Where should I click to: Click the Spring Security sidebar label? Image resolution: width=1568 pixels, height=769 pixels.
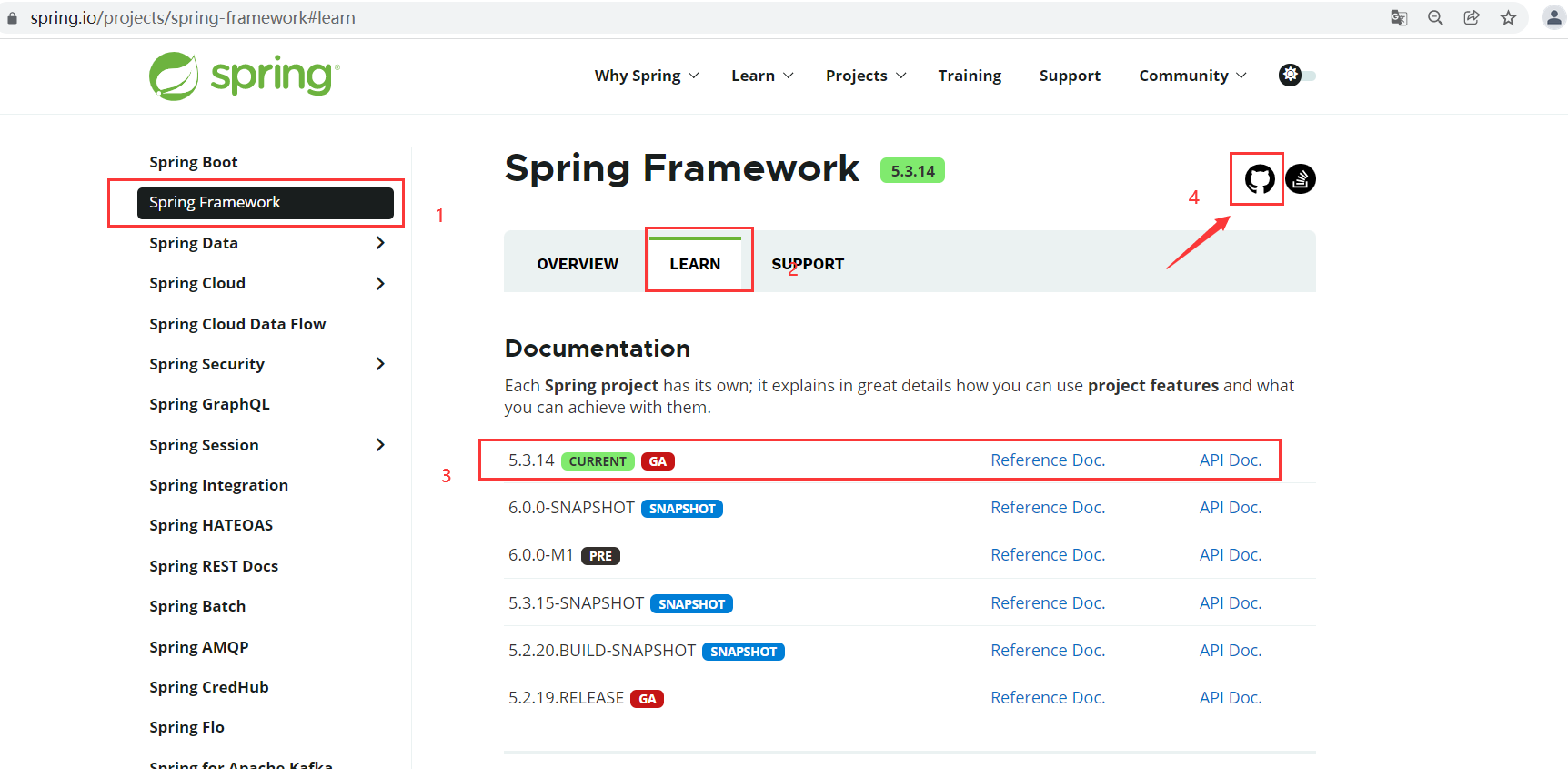coord(206,364)
